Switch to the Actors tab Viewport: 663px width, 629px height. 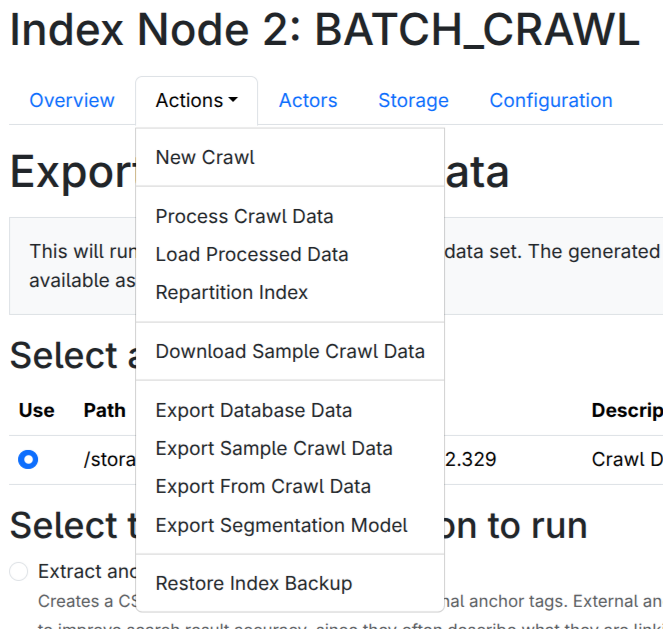tap(308, 101)
